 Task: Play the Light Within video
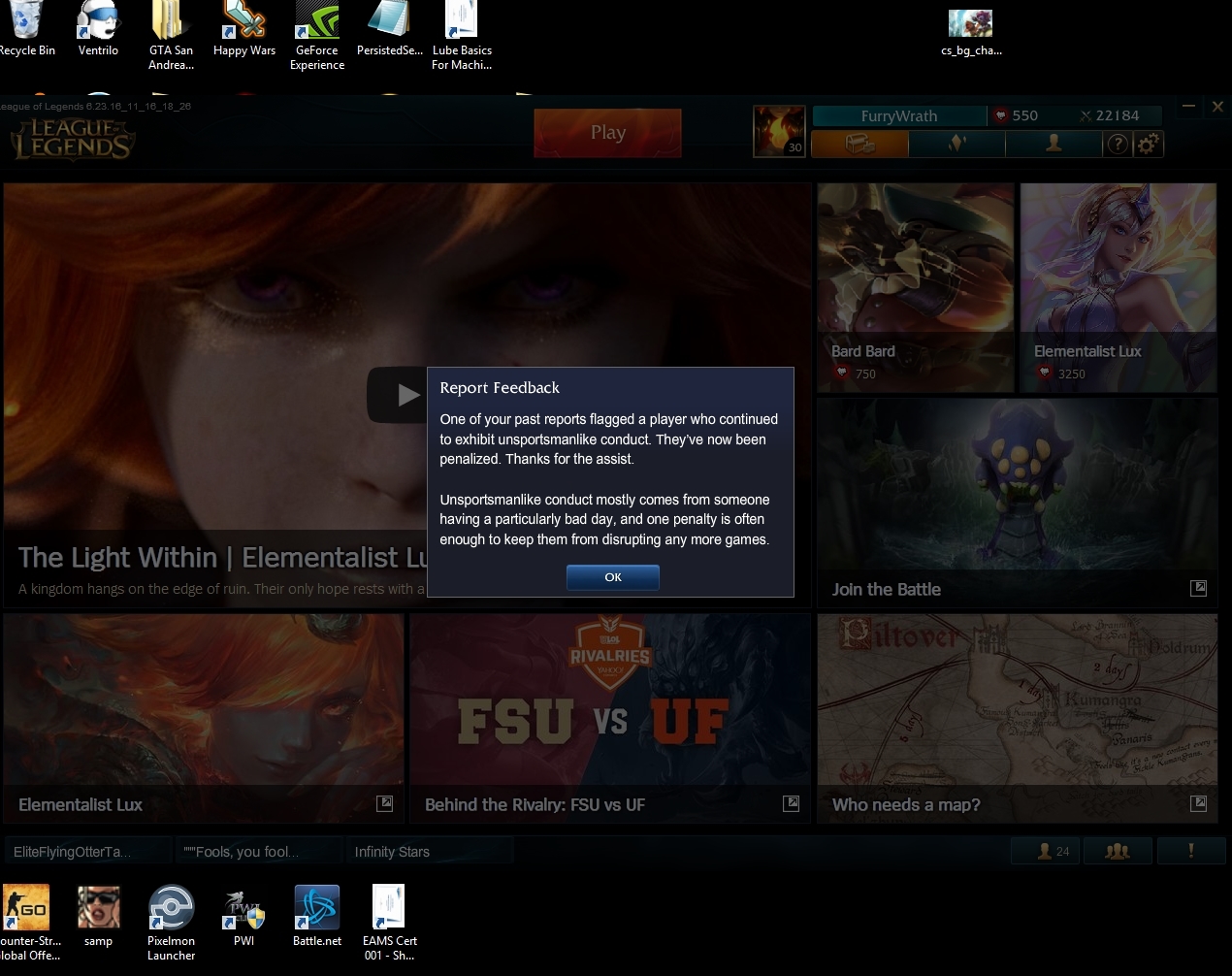point(398,395)
